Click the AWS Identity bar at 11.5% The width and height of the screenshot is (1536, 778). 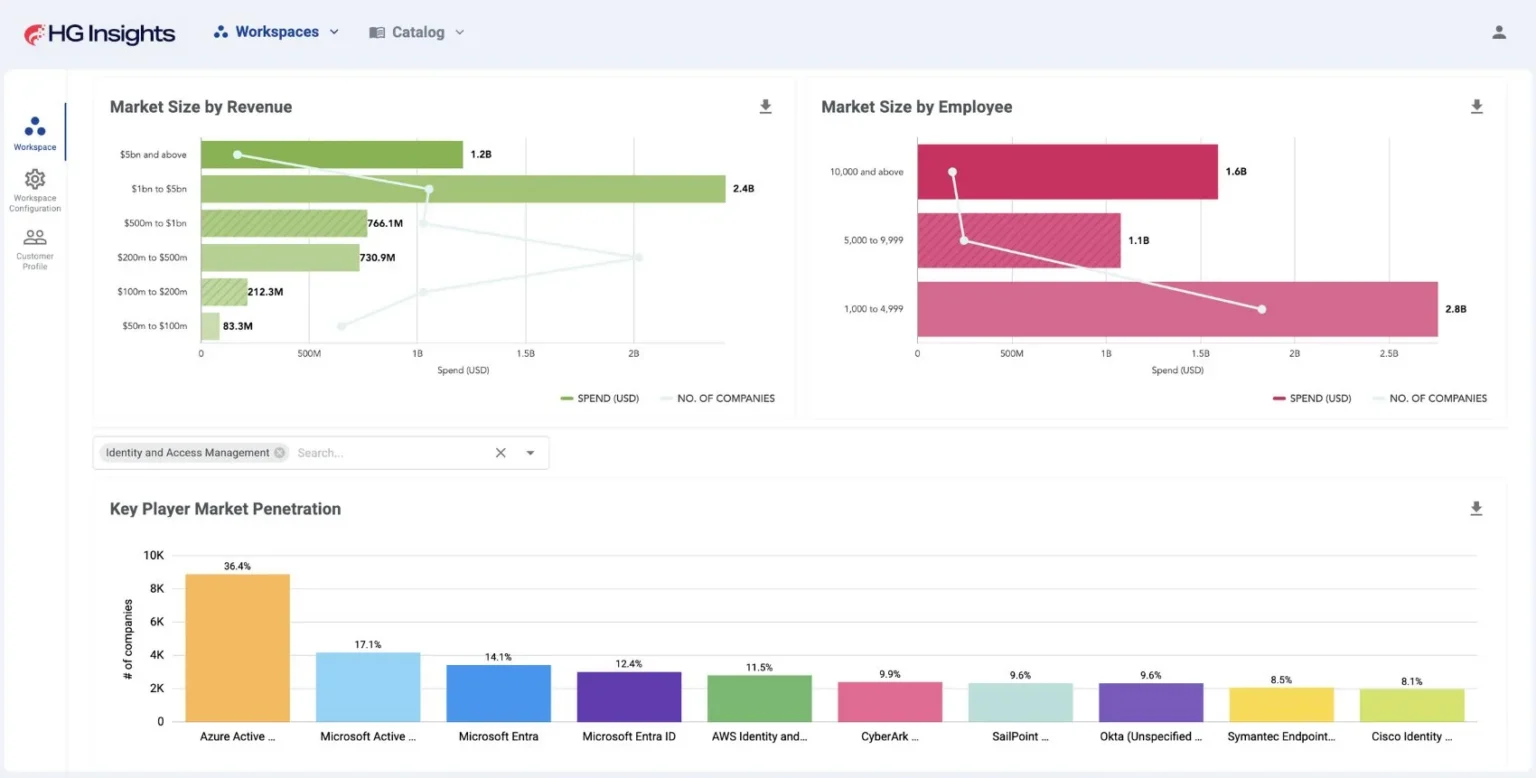pos(759,698)
